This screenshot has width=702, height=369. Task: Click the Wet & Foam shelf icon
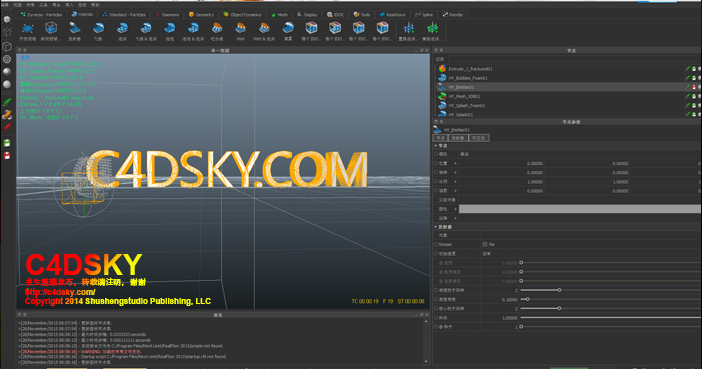tap(264, 28)
